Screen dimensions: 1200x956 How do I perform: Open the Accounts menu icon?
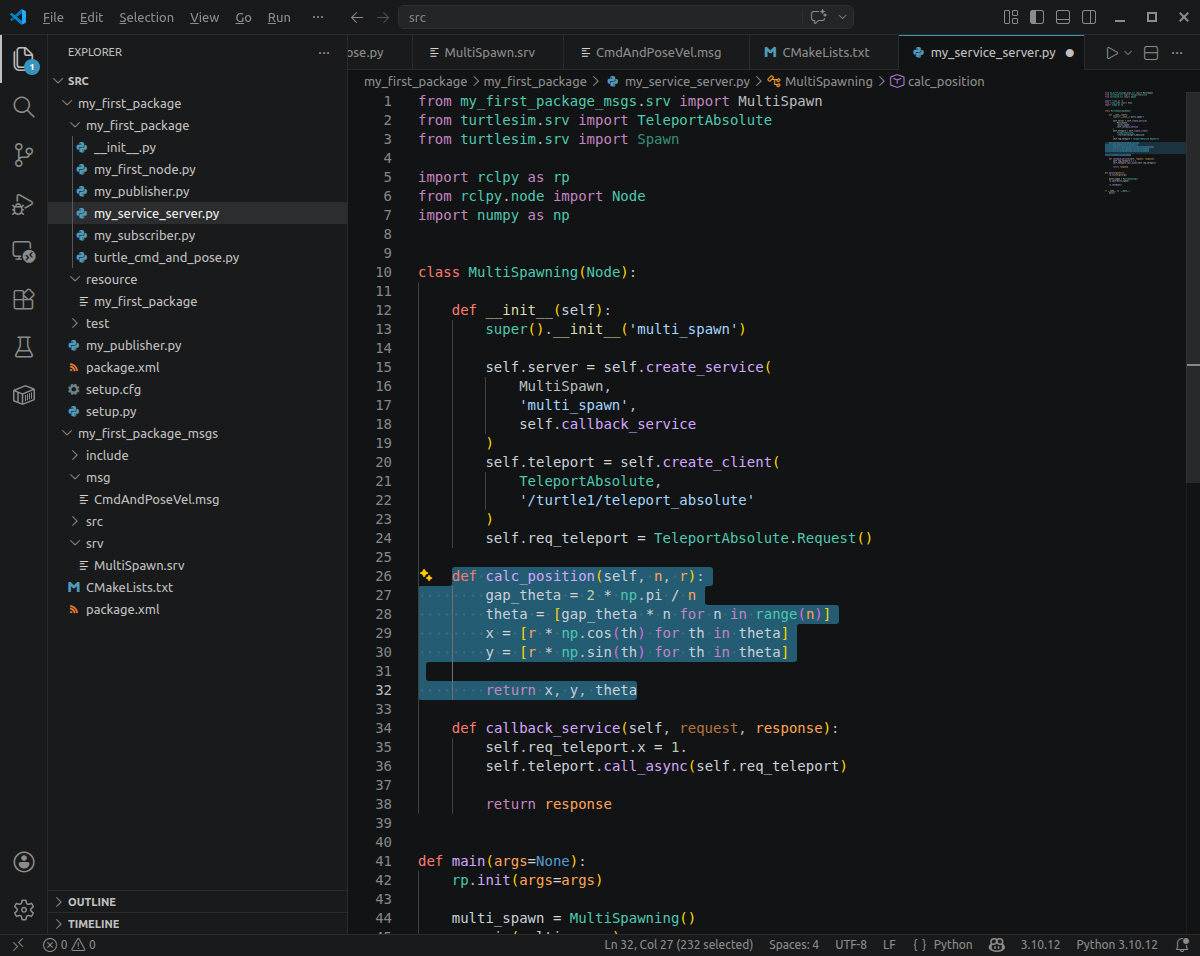click(x=24, y=862)
